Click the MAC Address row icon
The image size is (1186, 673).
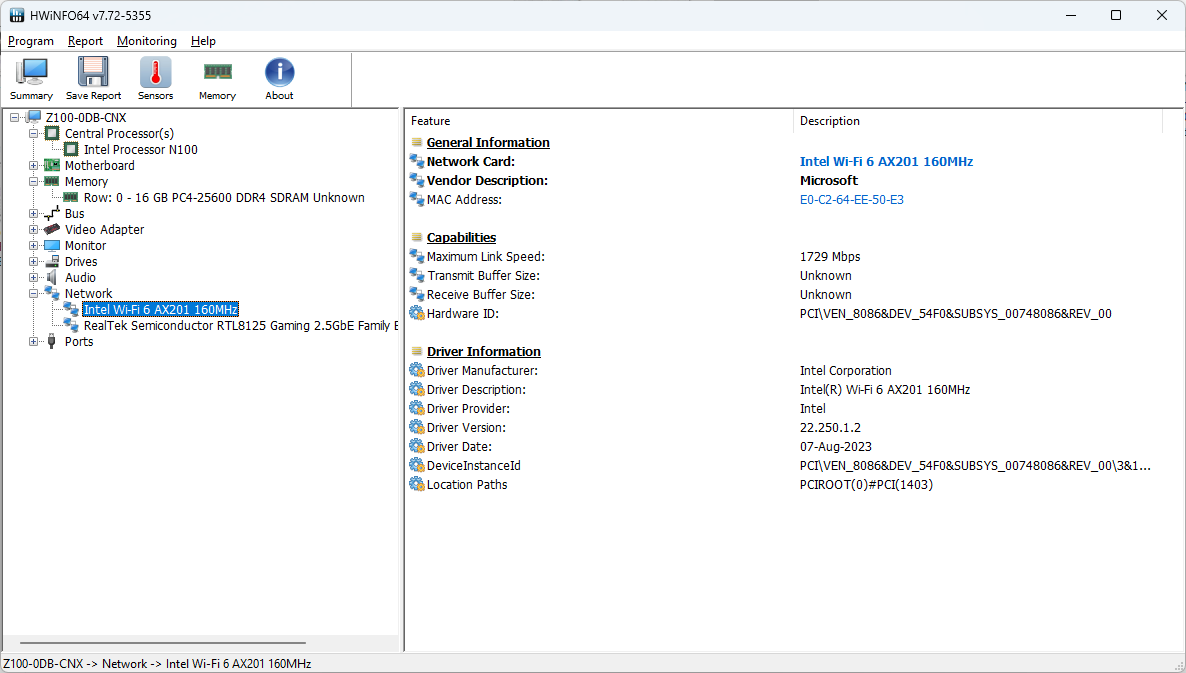[417, 199]
